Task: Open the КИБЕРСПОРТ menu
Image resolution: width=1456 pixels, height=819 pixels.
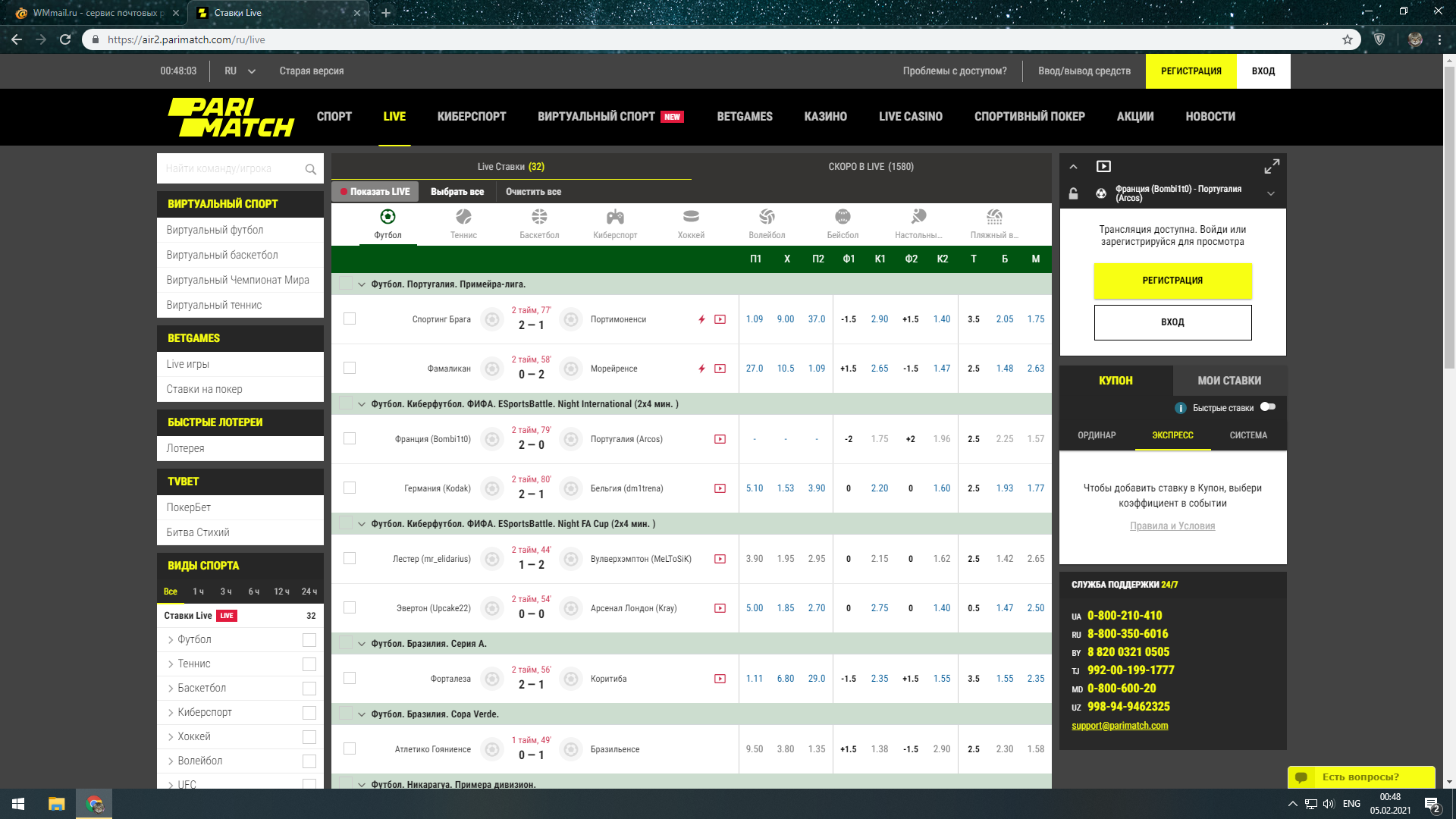Action: pyautogui.click(x=472, y=117)
